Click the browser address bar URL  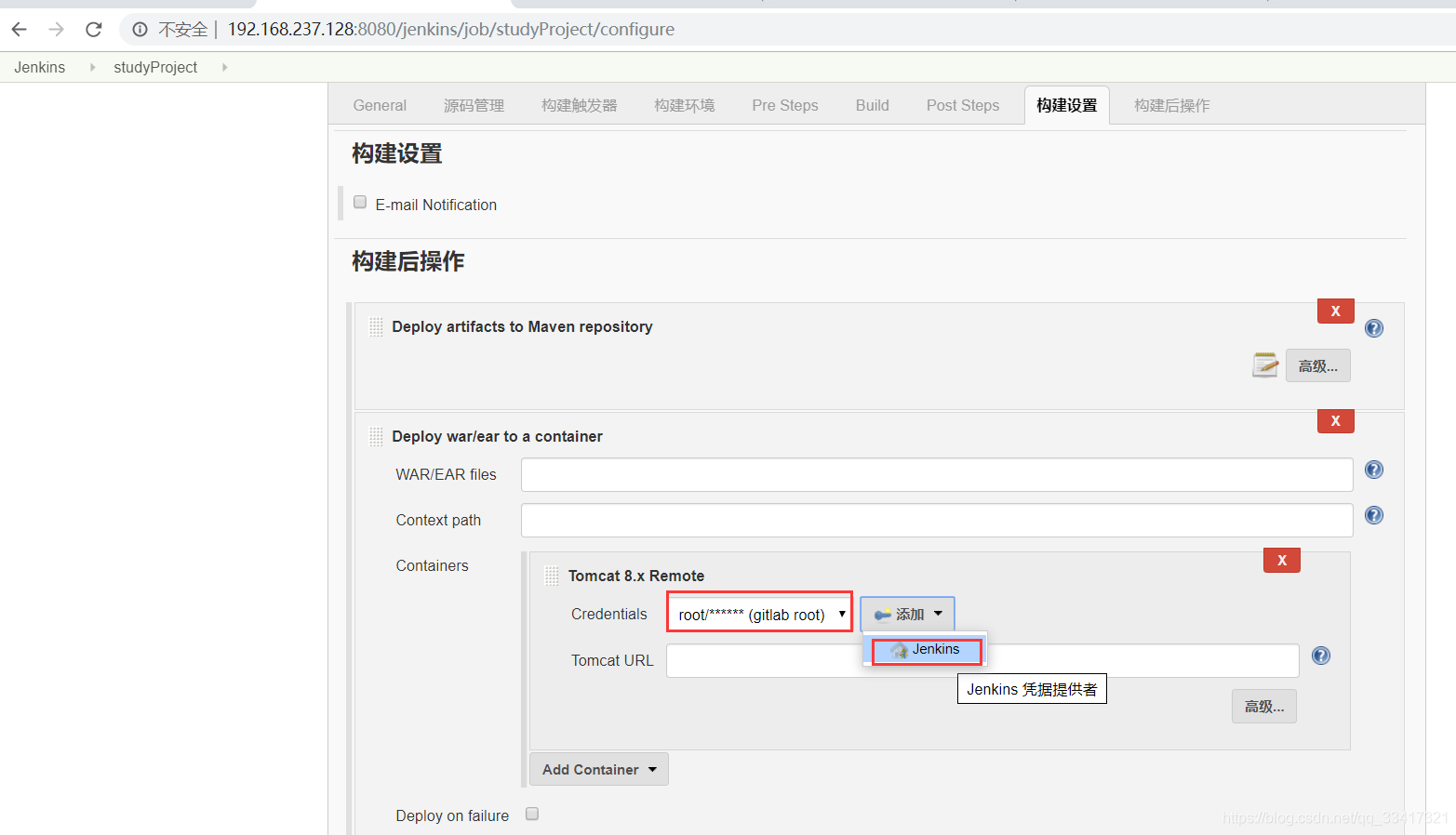pyautogui.click(x=451, y=30)
